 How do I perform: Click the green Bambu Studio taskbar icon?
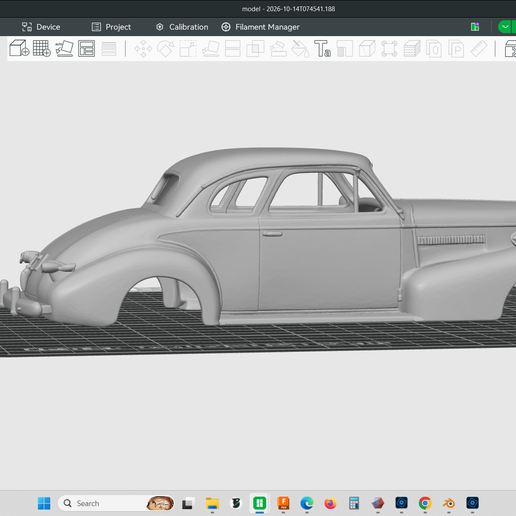(260, 503)
